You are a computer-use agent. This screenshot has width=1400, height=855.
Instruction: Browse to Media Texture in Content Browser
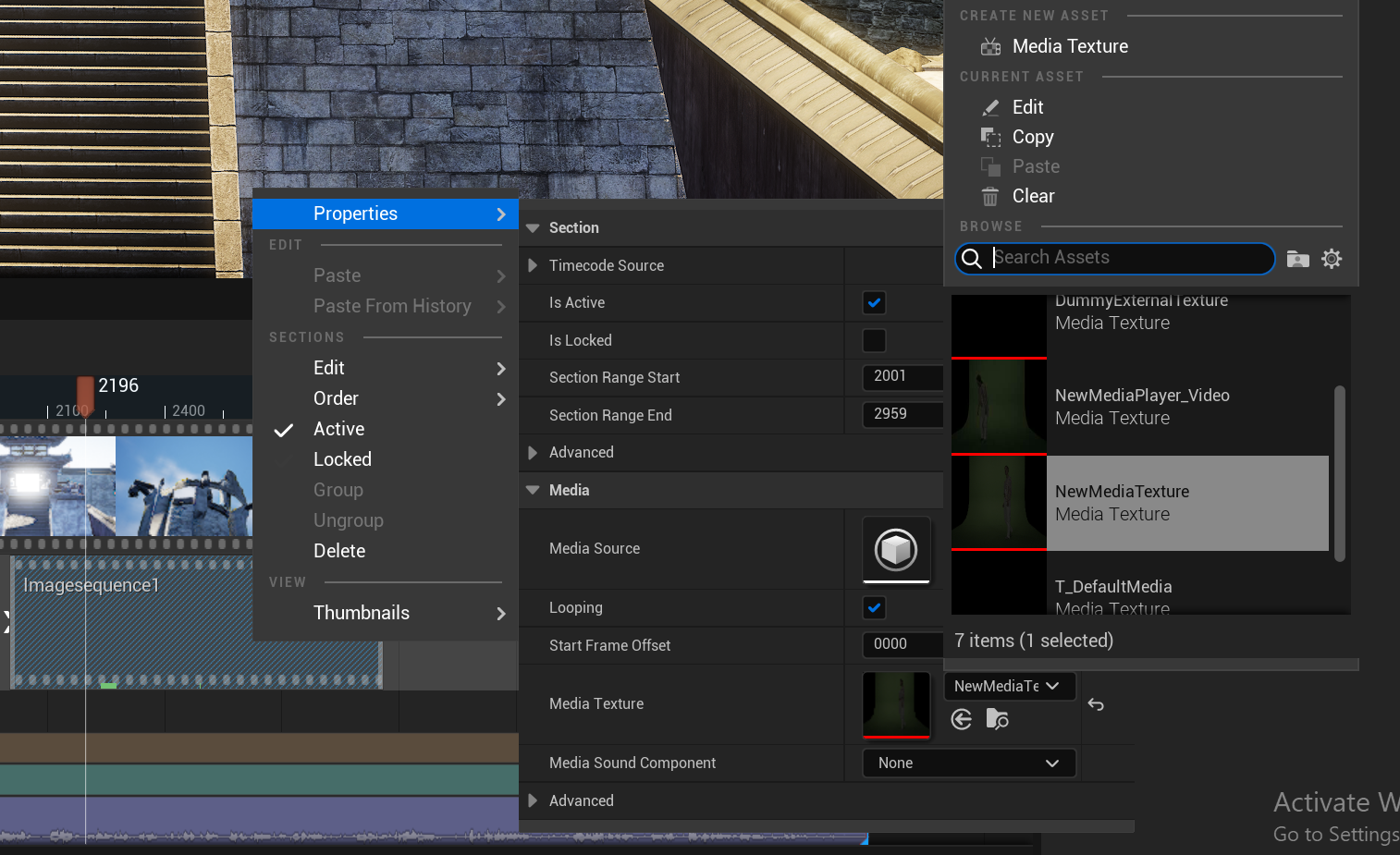997,719
